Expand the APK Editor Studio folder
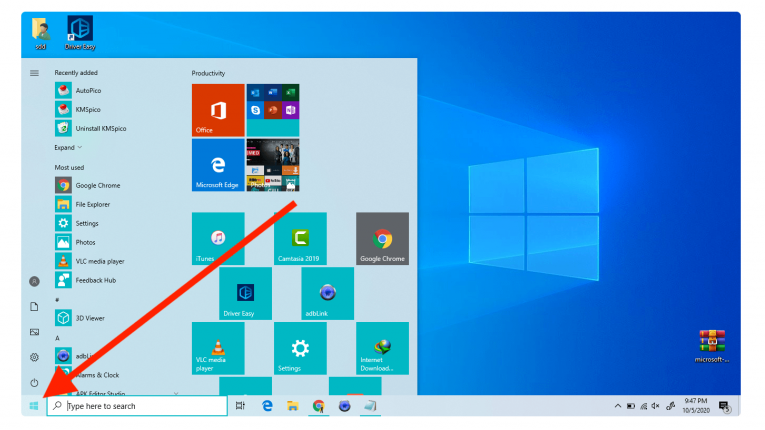Image resolution: width=765 pixels, height=430 pixels. 176,394
